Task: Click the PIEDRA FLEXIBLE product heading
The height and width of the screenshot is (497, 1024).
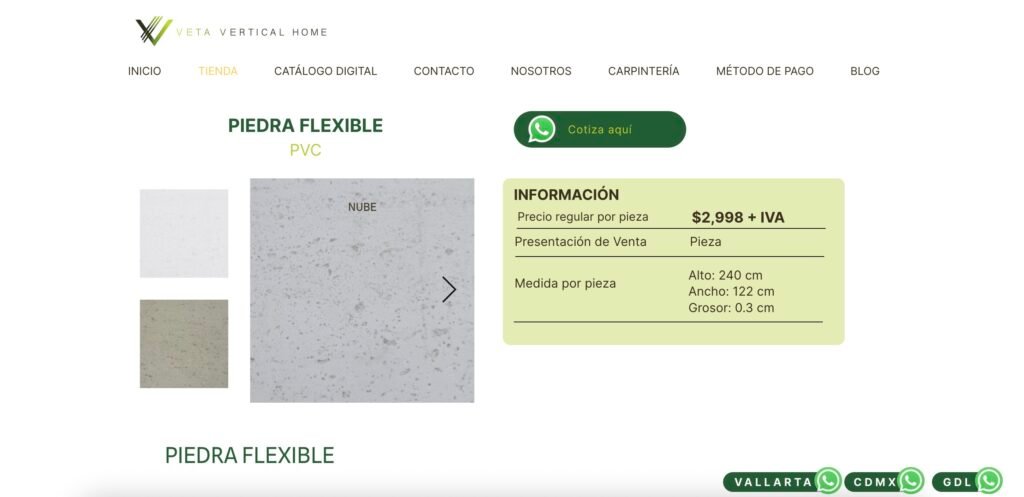Action: click(x=305, y=125)
